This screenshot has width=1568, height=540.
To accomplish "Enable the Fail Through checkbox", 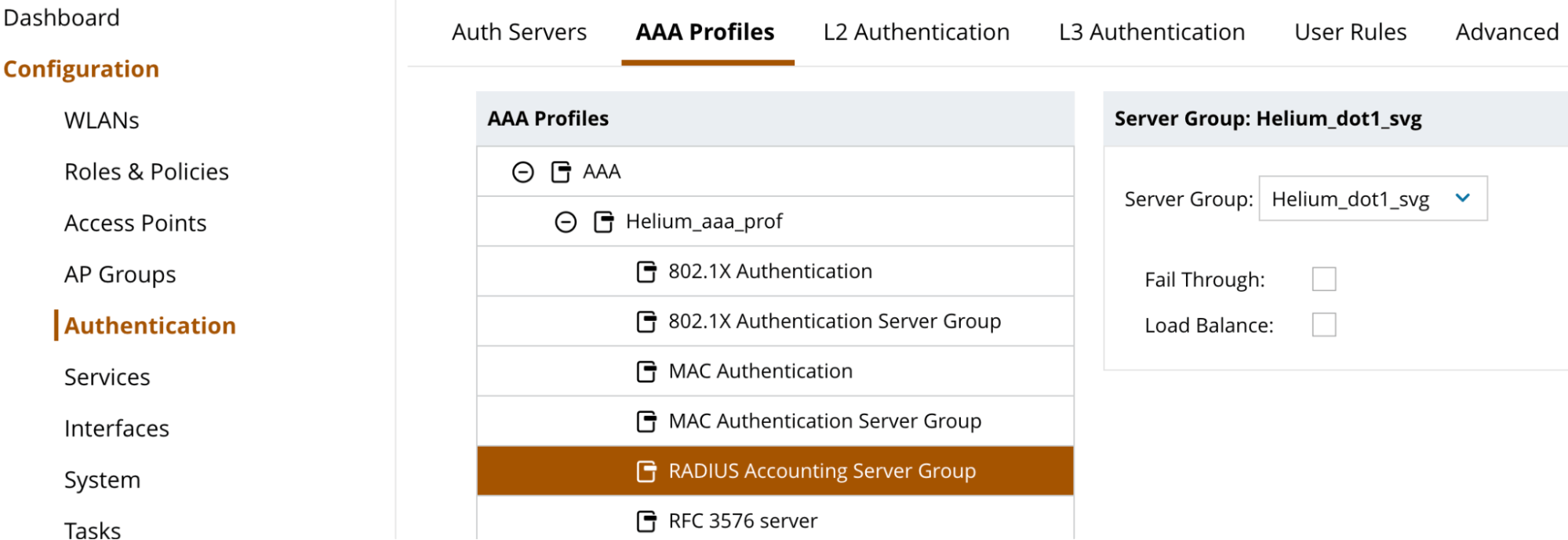I will pyautogui.click(x=1323, y=279).
